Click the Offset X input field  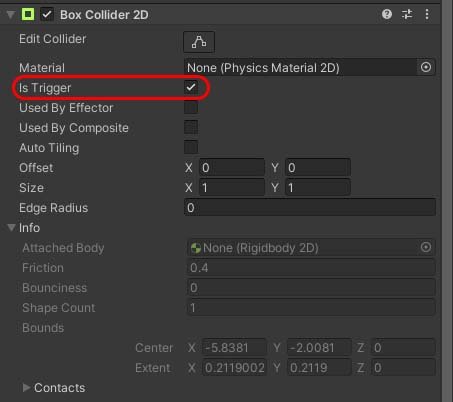click(x=232, y=167)
